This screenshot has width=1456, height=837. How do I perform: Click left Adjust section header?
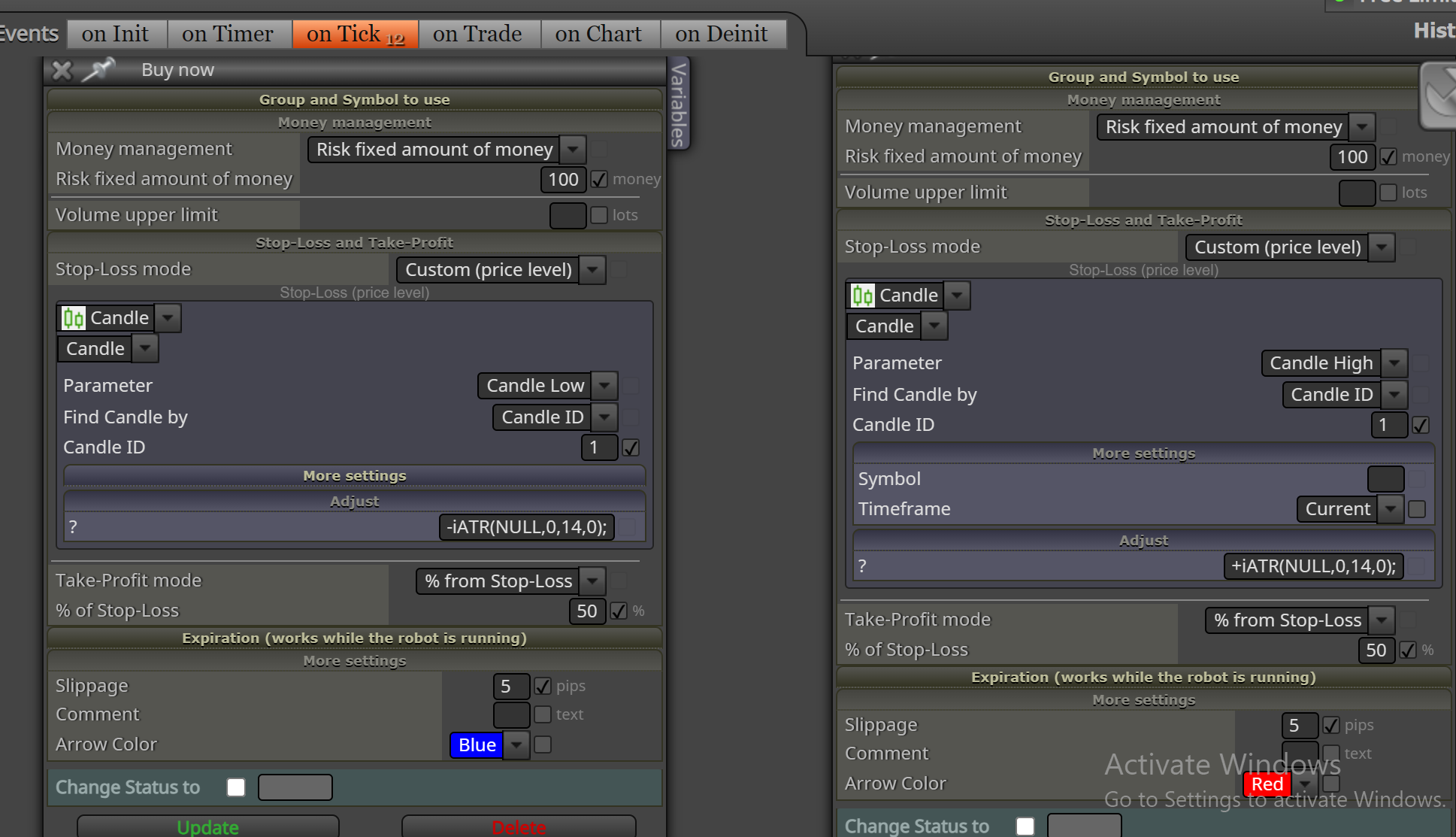[x=355, y=502]
